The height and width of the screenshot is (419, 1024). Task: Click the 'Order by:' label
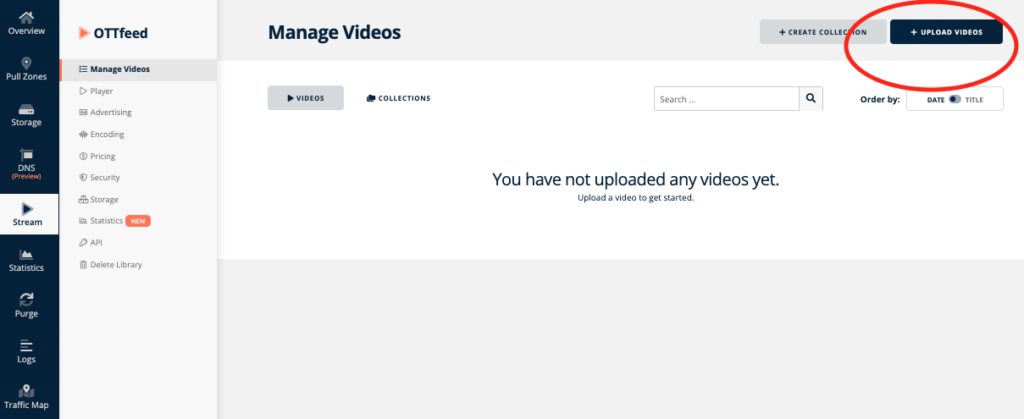pos(880,100)
